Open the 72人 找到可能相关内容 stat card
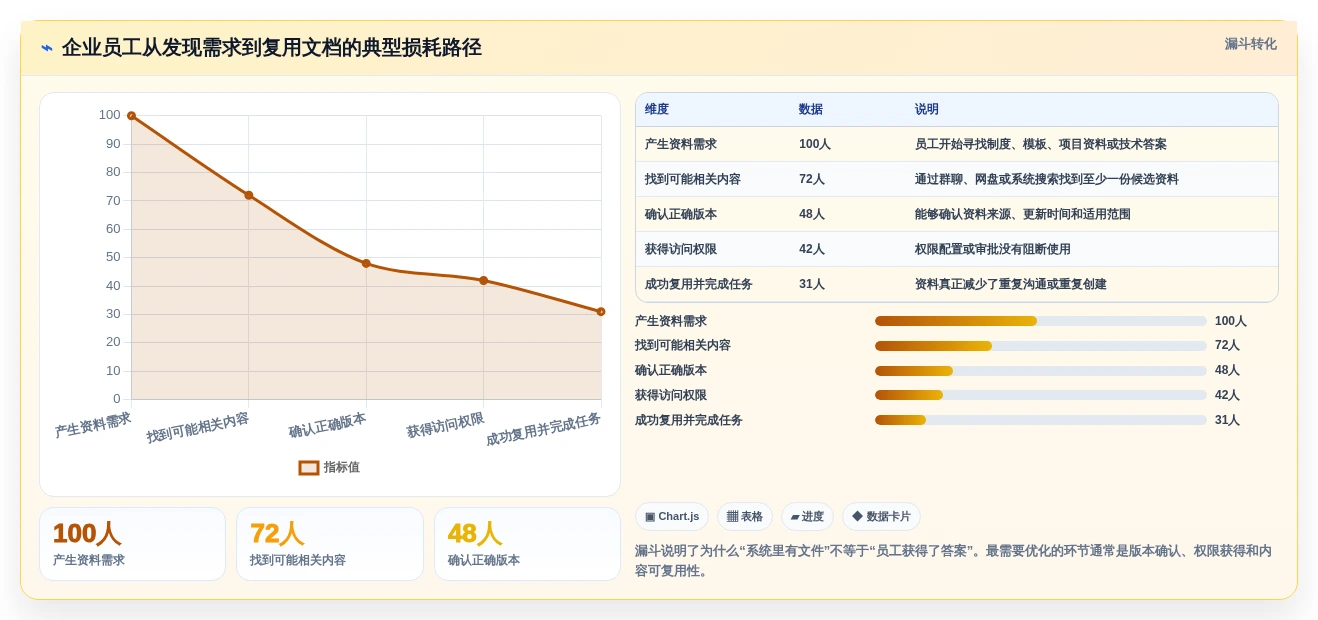1318x620 pixels. tap(330, 544)
